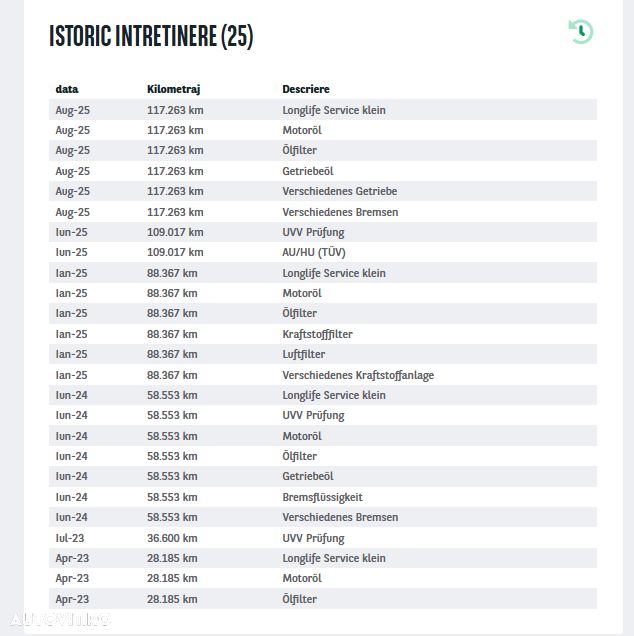Select Getriebeöl at 58.553 km
This screenshot has width=634, height=636.
point(307,476)
